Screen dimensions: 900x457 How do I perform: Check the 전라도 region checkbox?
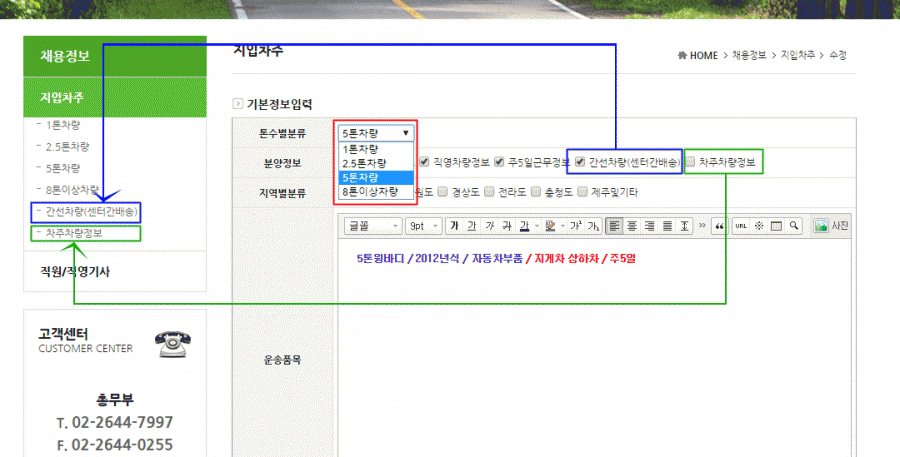pos(489,192)
